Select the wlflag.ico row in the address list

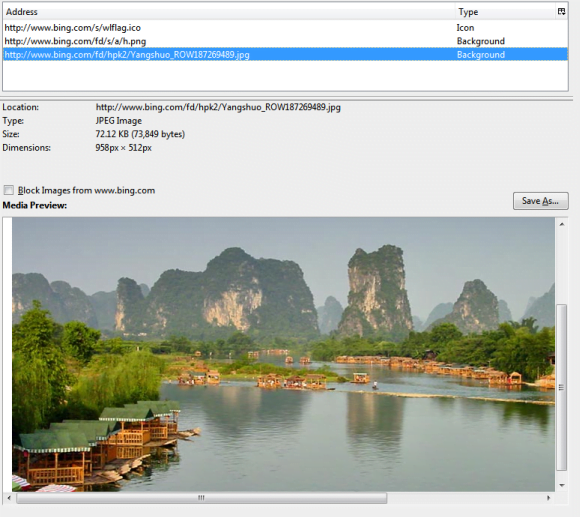285,28
